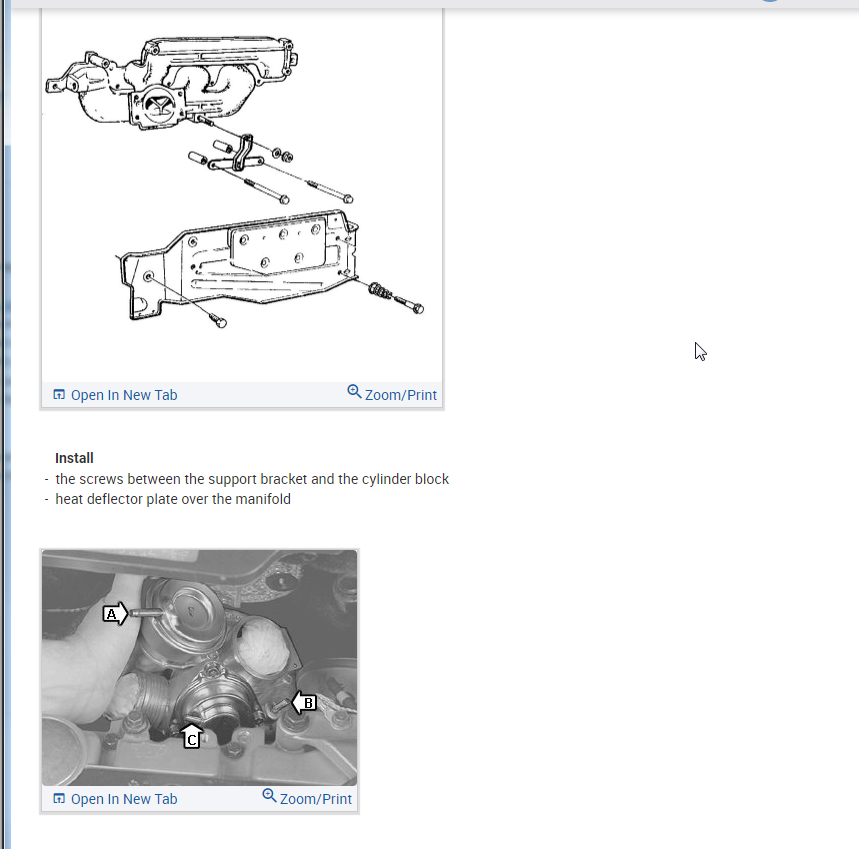The image size is (859, 849).
Task: Click the new-tab icon below the engine photo
Action: [x=59, y=799]
